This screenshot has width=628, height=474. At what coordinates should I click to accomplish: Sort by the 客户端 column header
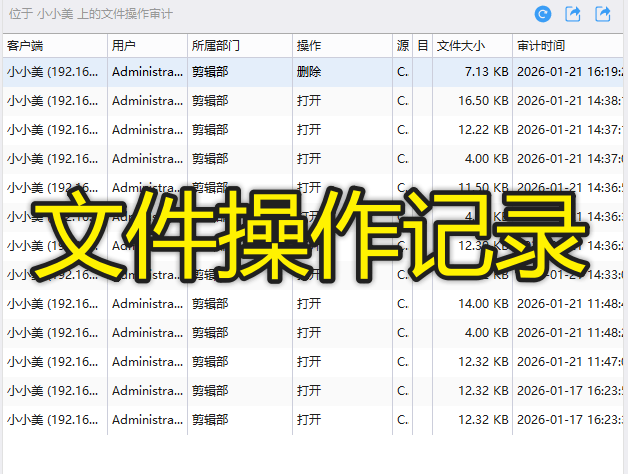coord(55,46)
